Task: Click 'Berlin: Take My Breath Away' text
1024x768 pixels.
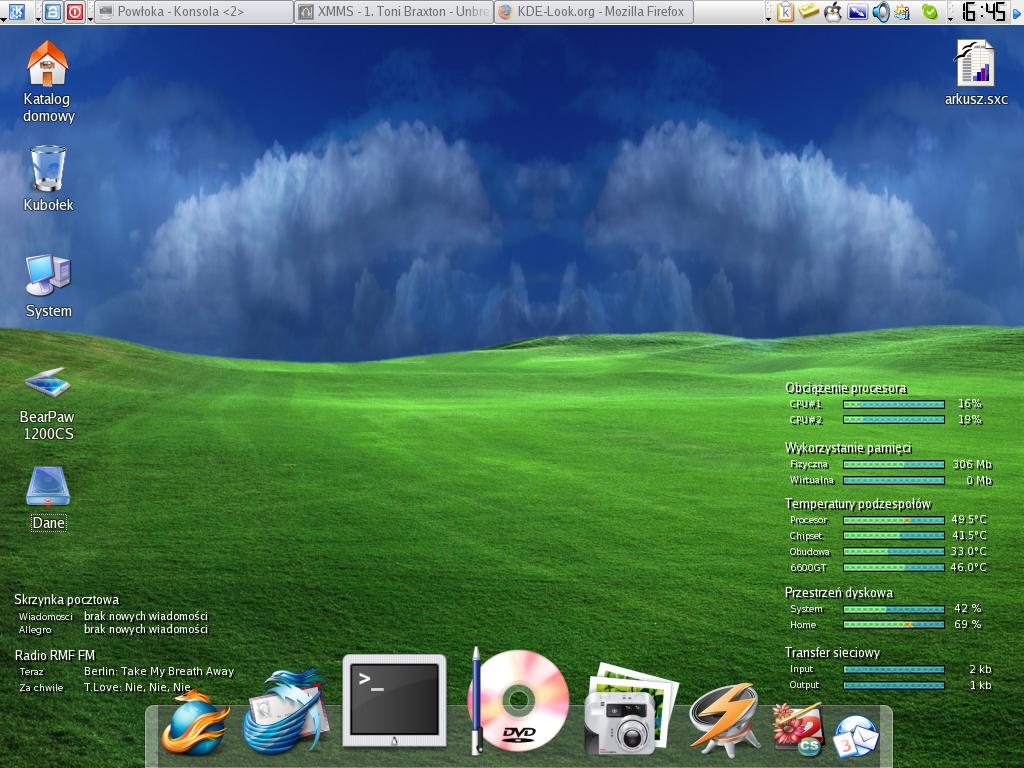Action: click(x=159, y=671)
